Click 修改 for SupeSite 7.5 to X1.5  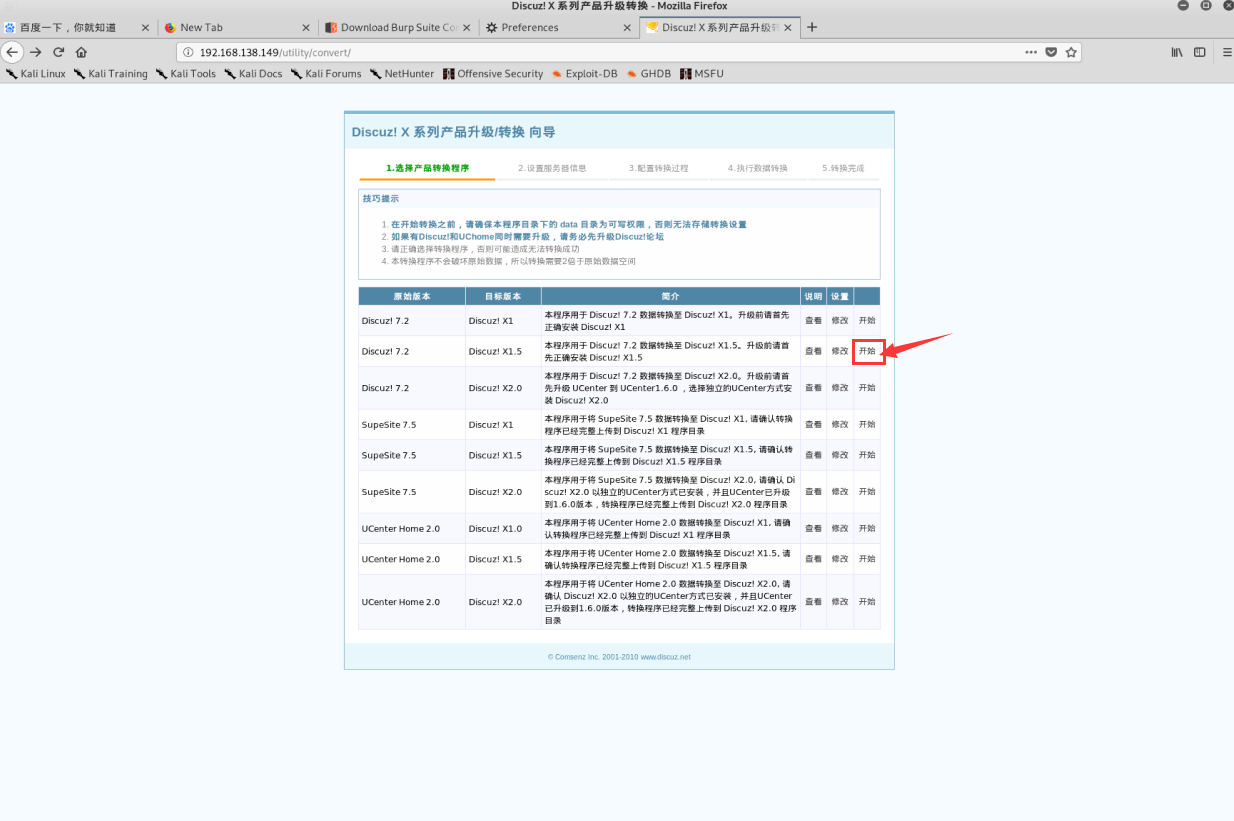tap(840, 455)
